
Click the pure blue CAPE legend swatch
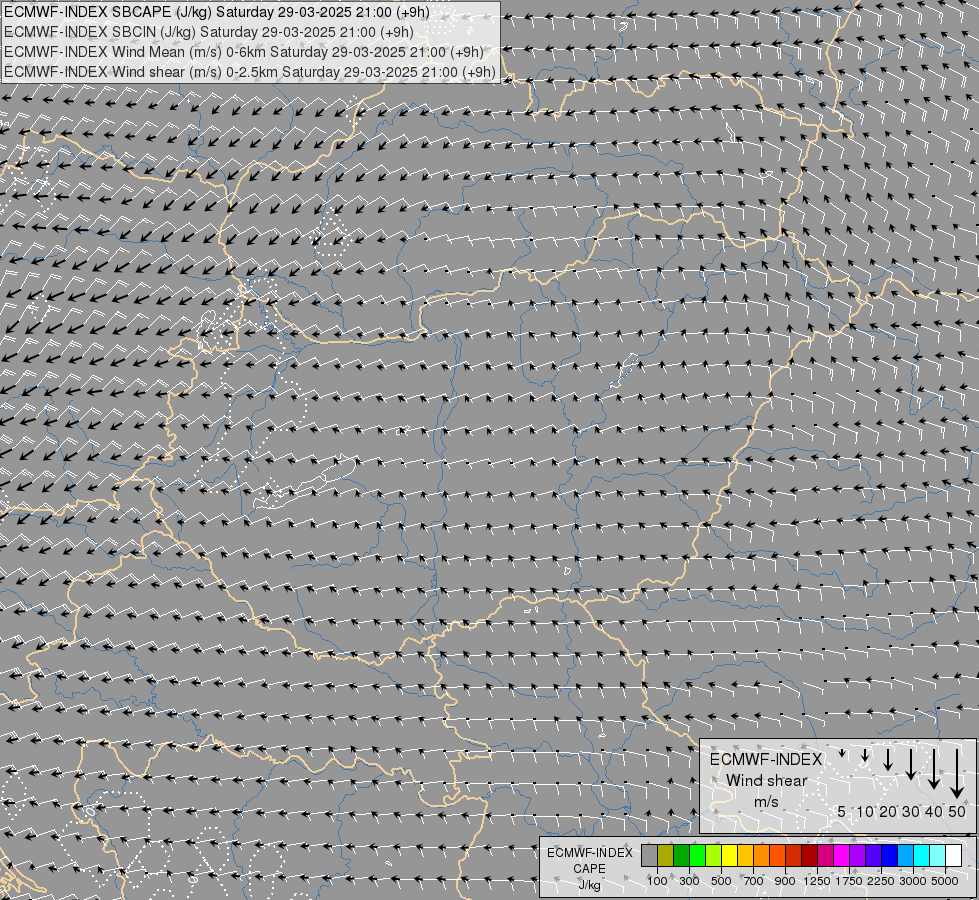point(890,855)
